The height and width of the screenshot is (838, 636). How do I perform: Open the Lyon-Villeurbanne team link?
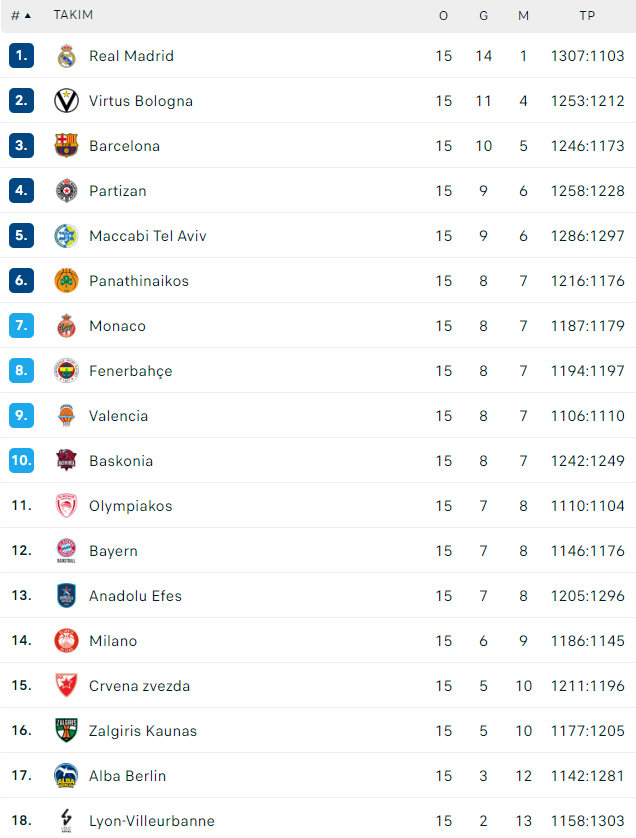[x=152, y=821]
